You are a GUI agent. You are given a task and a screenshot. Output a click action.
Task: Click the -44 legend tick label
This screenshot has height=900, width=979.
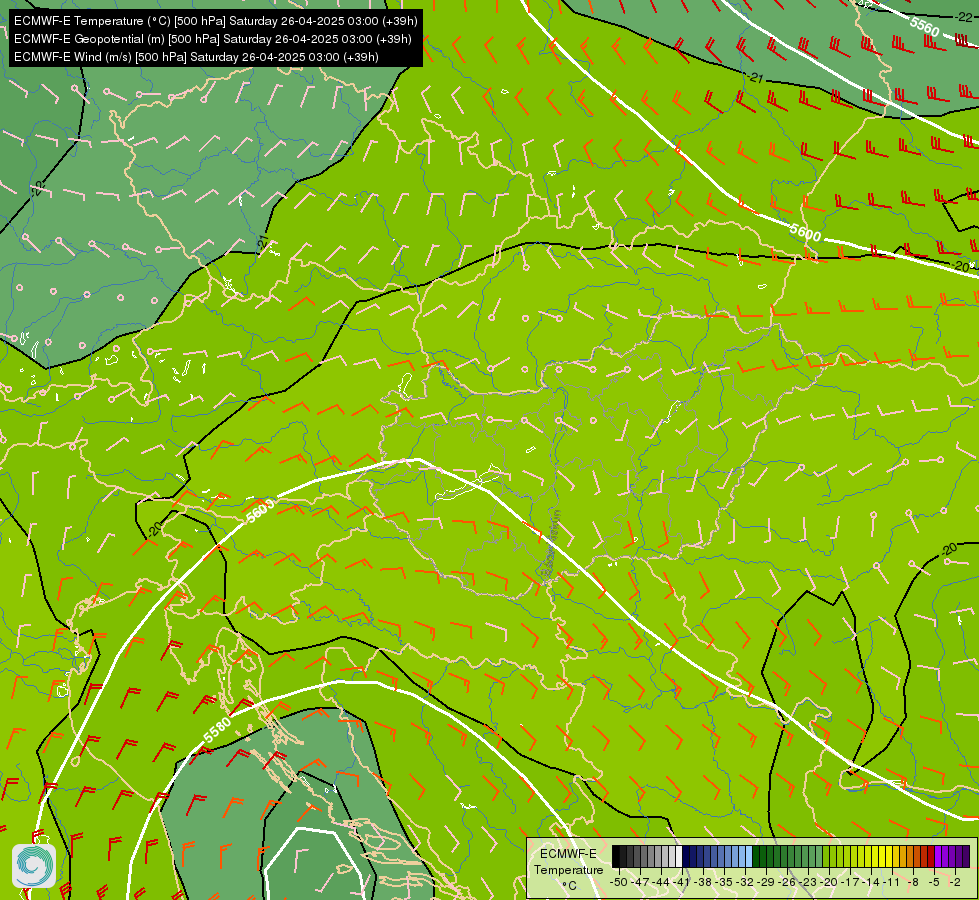661,882
